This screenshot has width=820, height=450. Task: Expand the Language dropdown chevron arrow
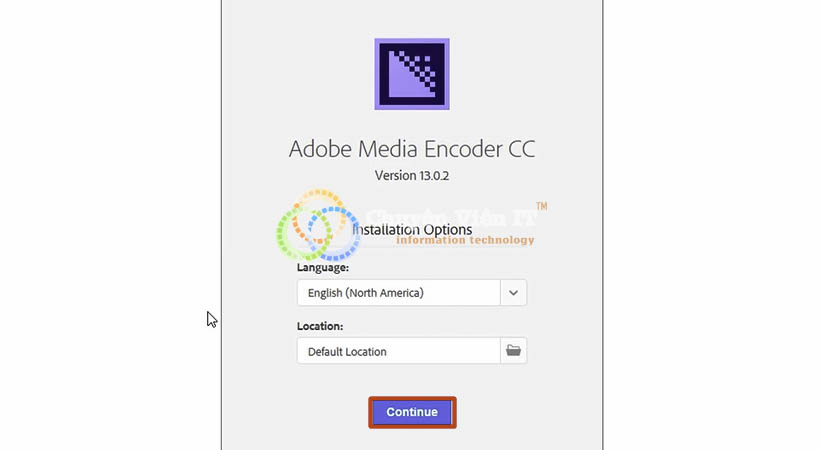tap(513, 292)
